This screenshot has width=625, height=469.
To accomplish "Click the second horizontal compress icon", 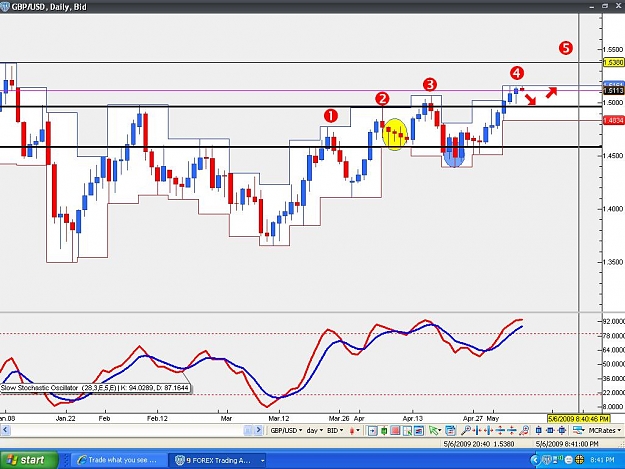I will coord(489,430).
